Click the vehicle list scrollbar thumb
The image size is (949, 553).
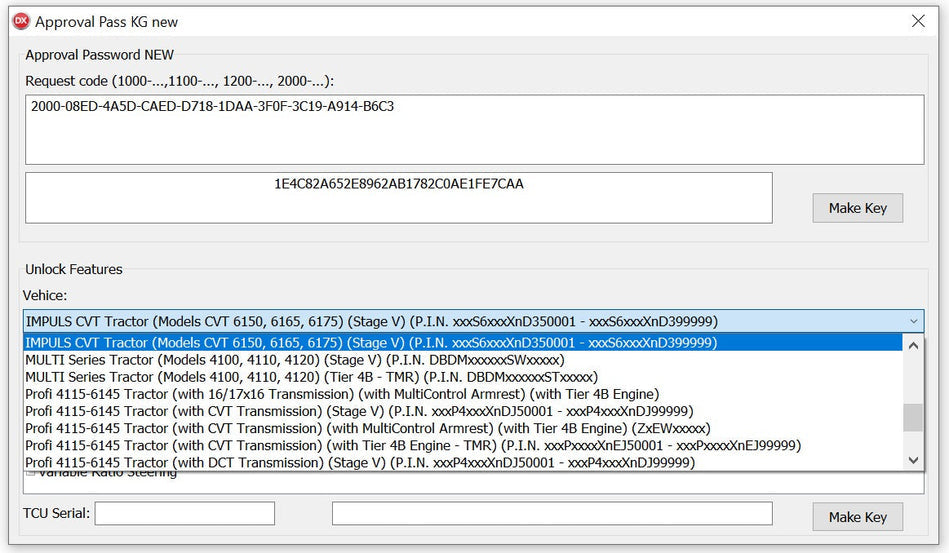point(912,417)
